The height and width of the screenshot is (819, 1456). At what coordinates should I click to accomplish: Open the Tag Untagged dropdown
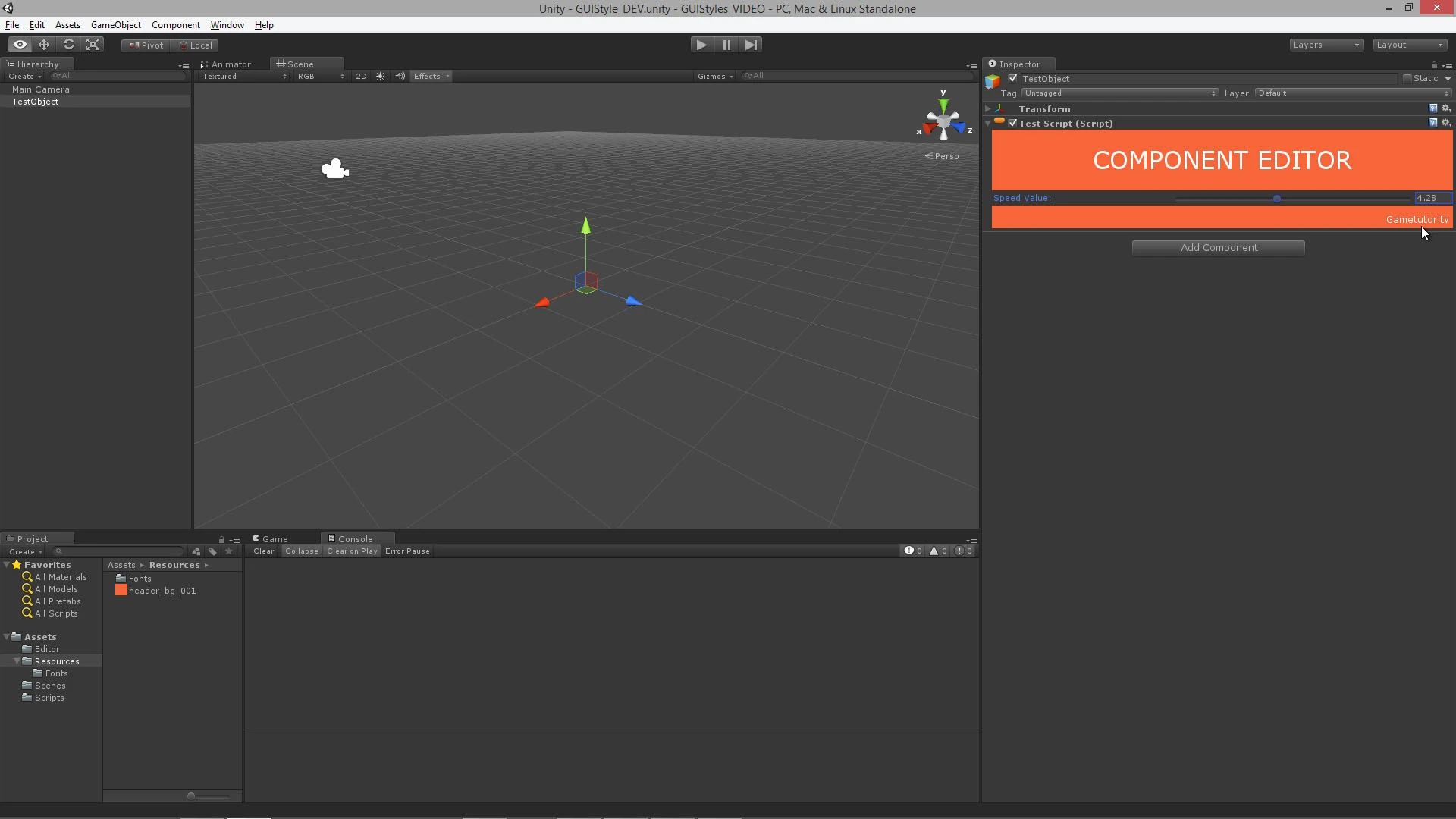[x=1119, y=93]
